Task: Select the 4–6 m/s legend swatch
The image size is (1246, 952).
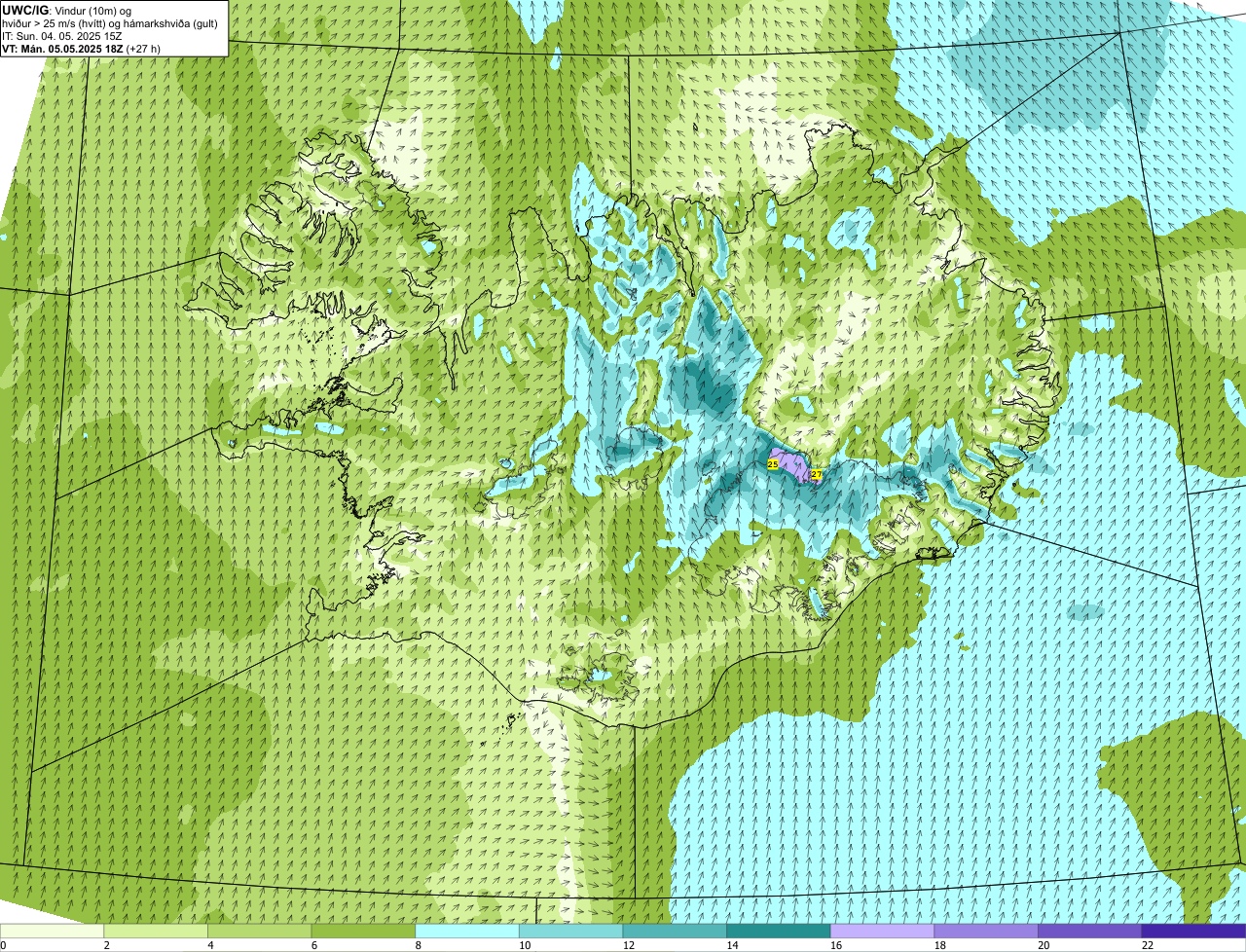Action: [259, 931]
